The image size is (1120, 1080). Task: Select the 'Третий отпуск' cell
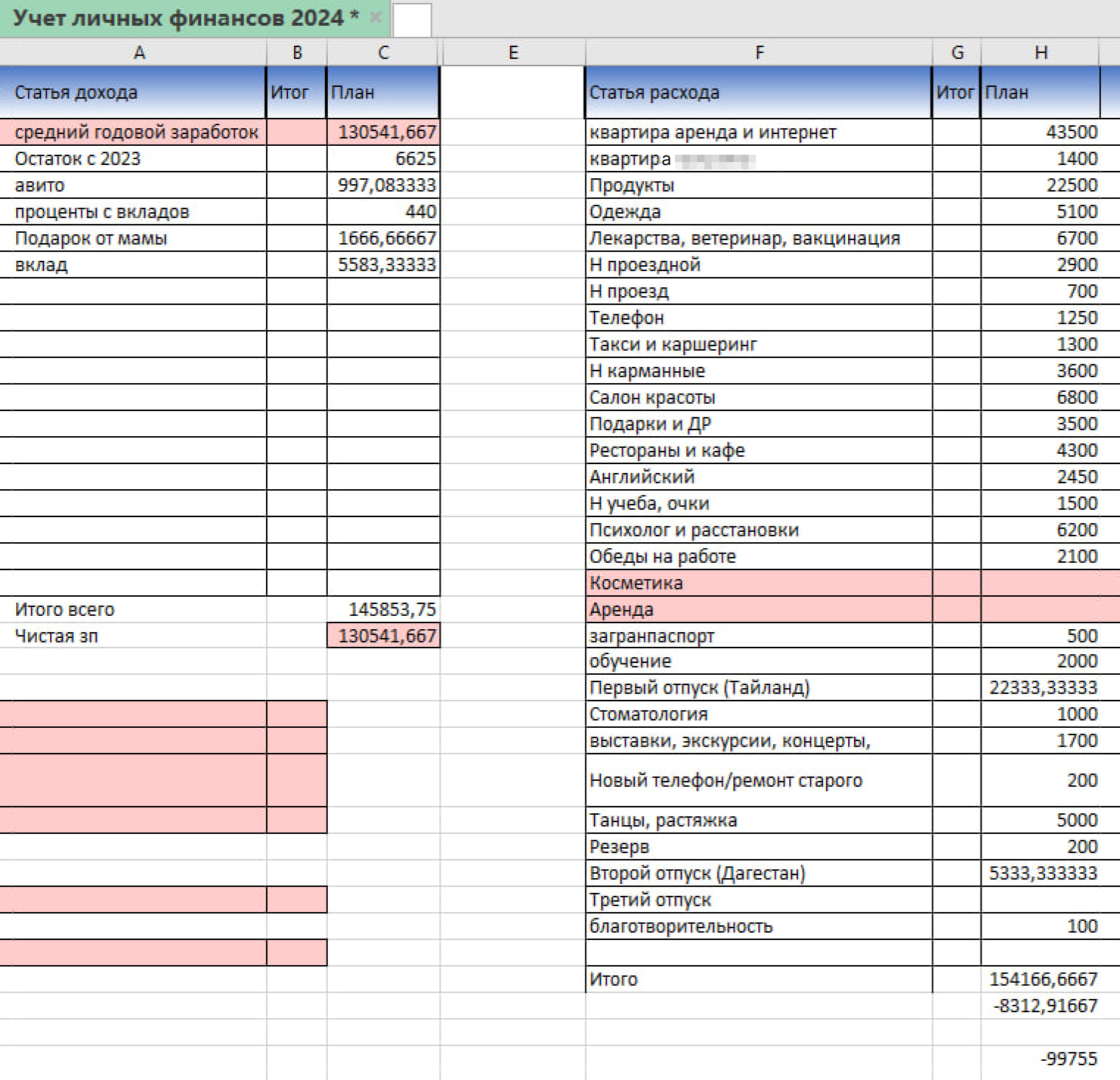(759, 900)
